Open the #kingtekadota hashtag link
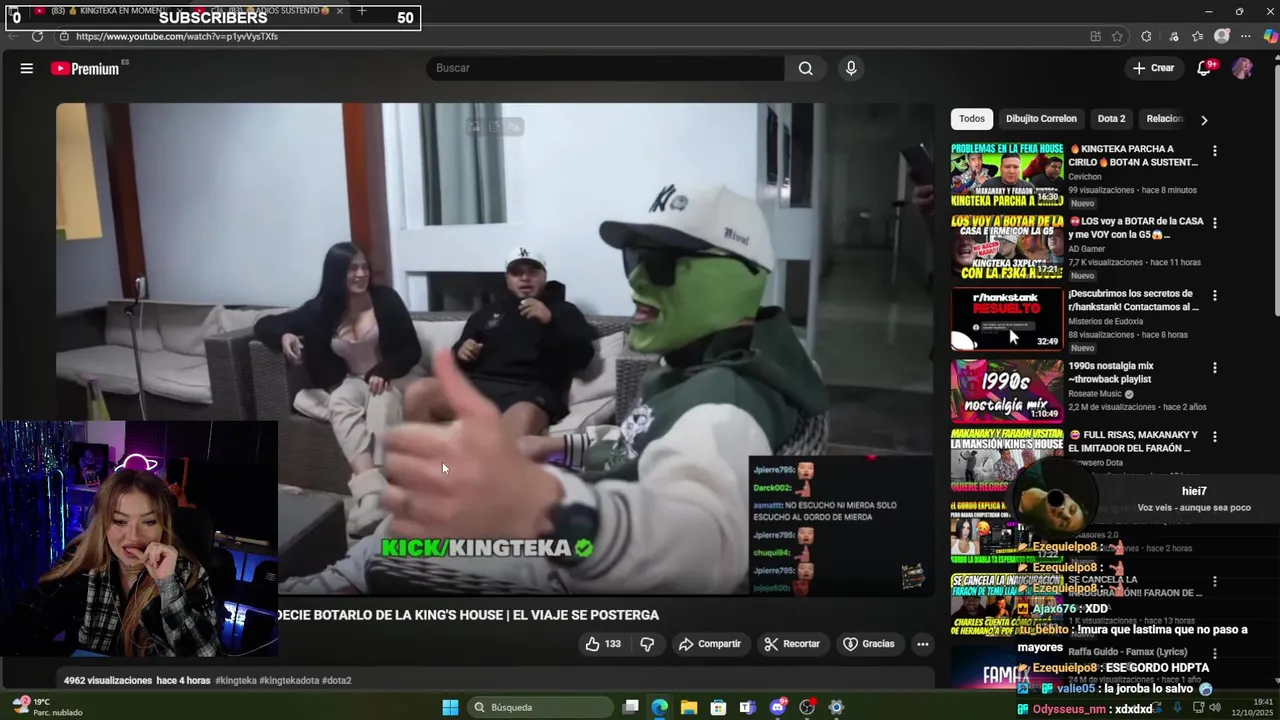This screenshot has height=720, width=1280. pyautogui.click(x=289, y=681)
